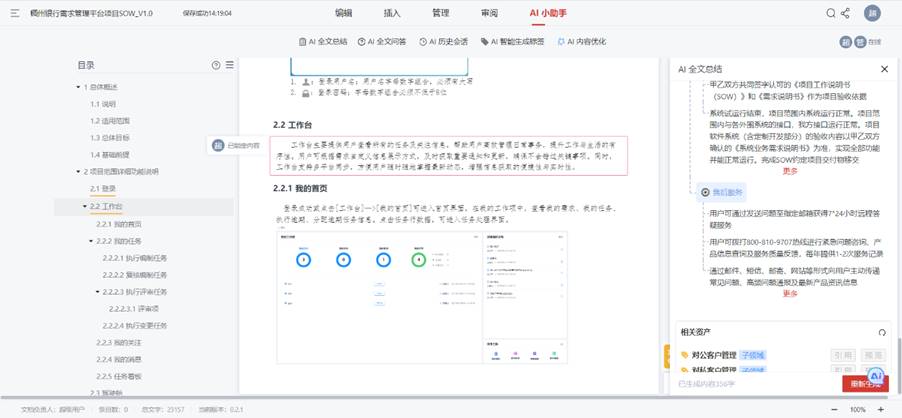
Task: Open 2.2.3 我的关注 in outline
Action: tap(119, 343)
